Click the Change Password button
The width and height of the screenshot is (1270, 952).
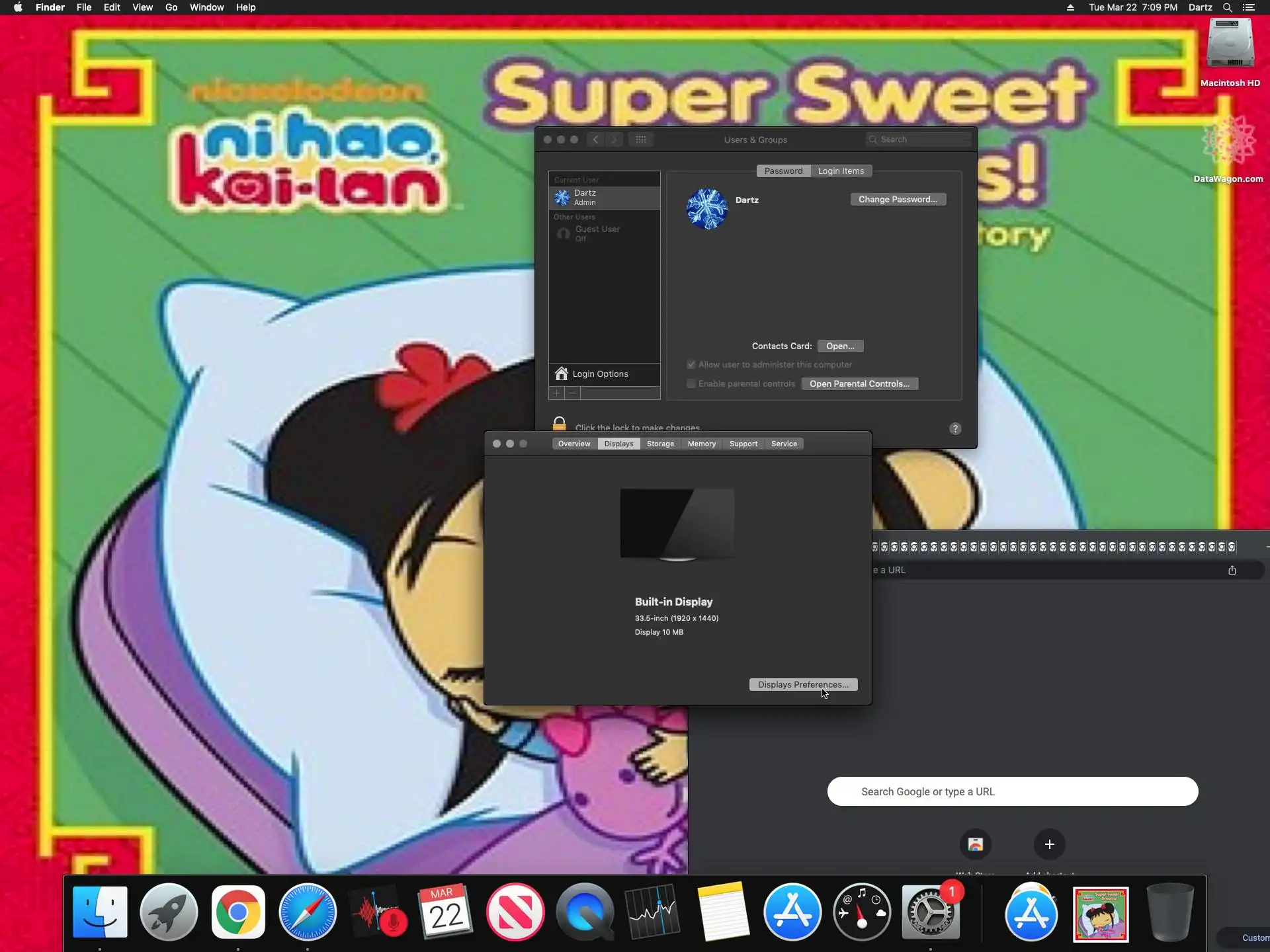click(x=898, y=200)
